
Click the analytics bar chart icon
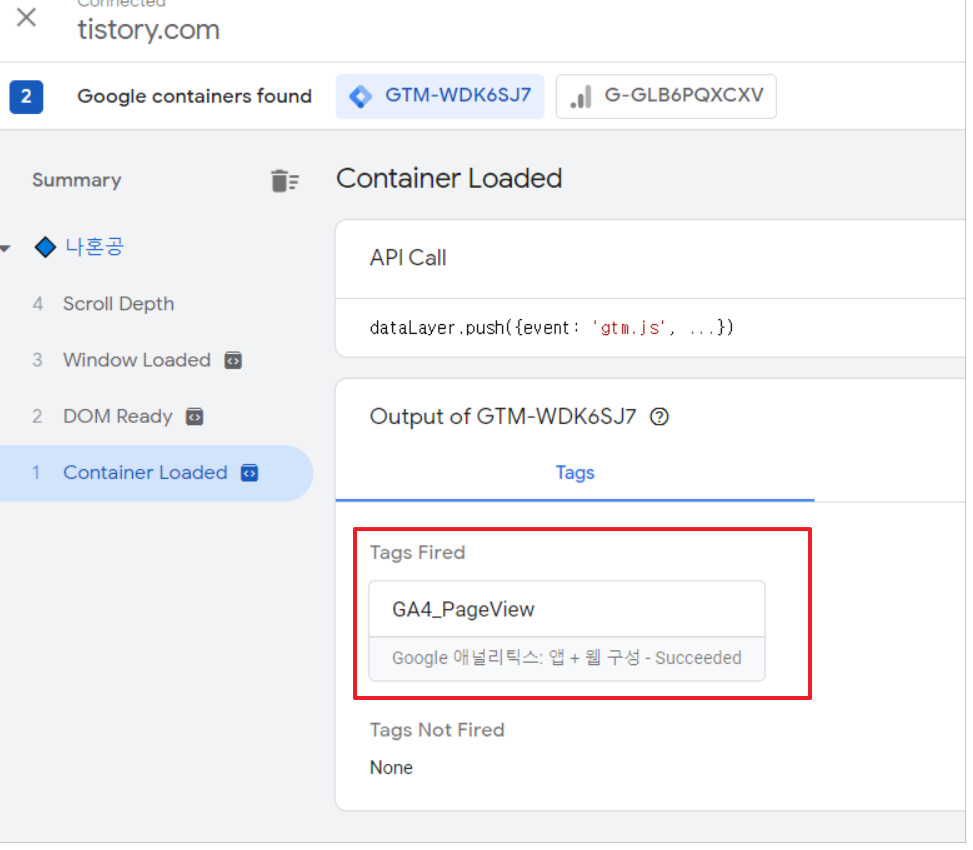tap(580, 97)
